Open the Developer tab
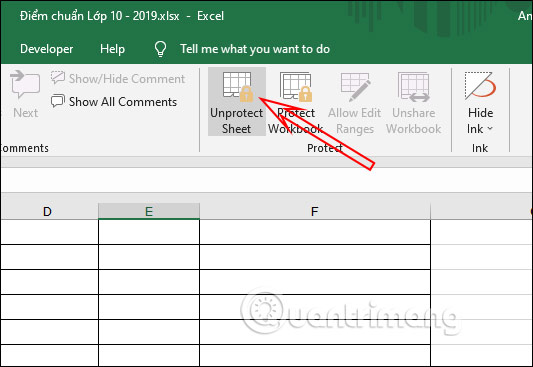533x367 pixels. click(x=47, y=49)
